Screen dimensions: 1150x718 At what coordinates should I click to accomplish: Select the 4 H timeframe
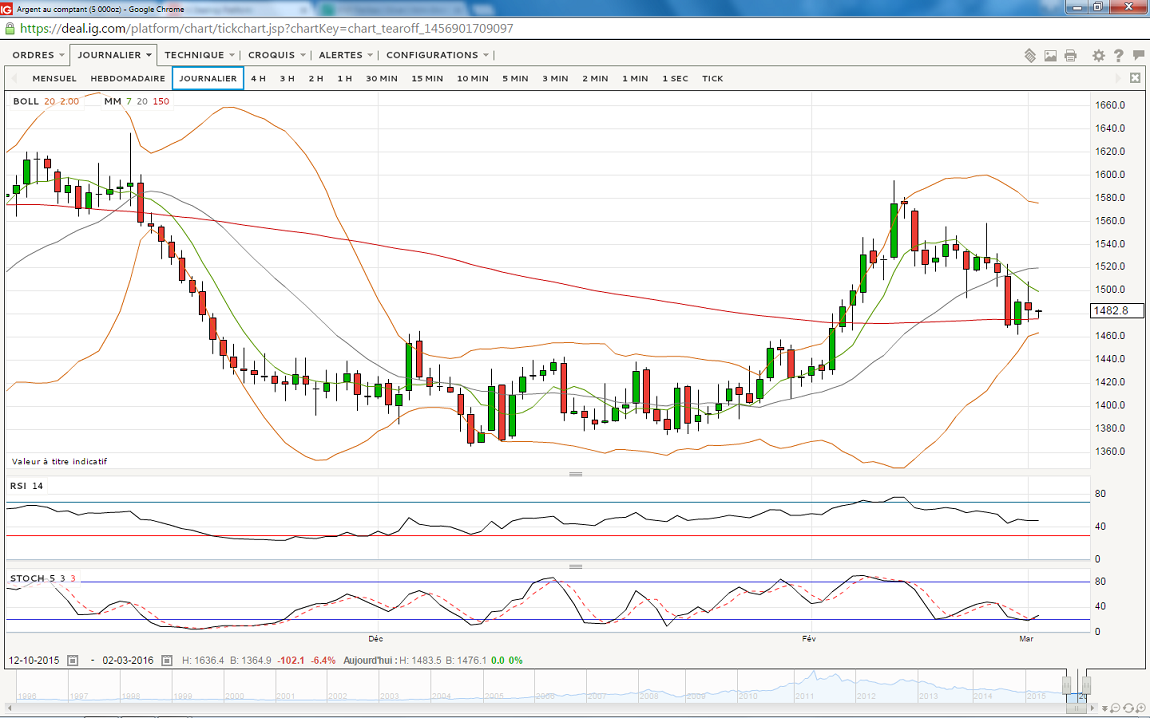258,78
